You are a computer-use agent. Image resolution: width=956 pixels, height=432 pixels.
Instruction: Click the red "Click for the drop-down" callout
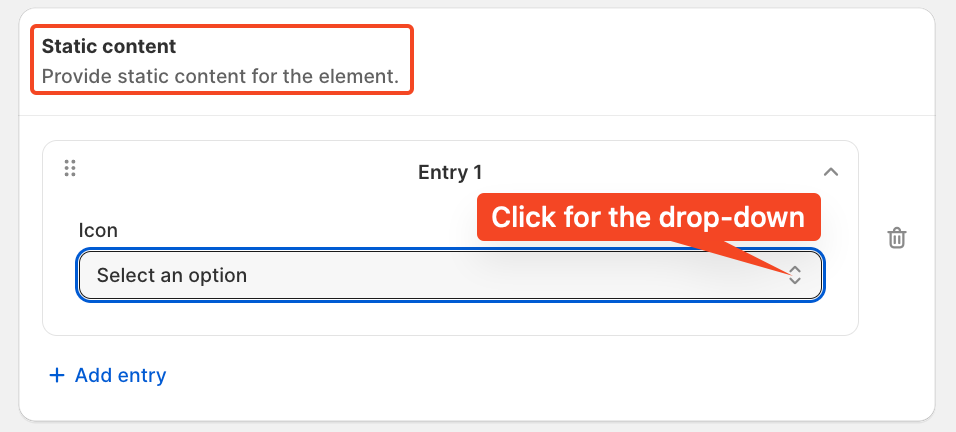(x=649, y=218)
